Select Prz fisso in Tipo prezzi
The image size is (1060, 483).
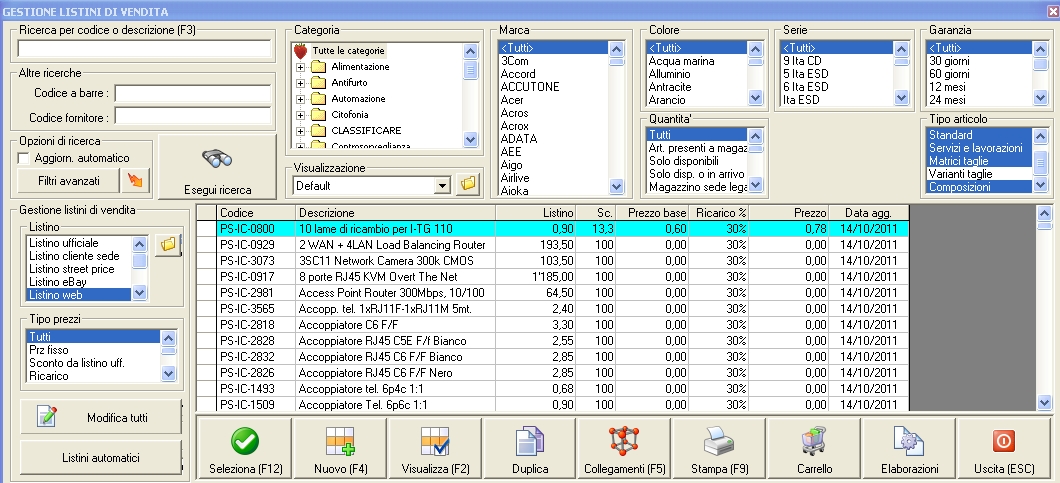(93, 350)
